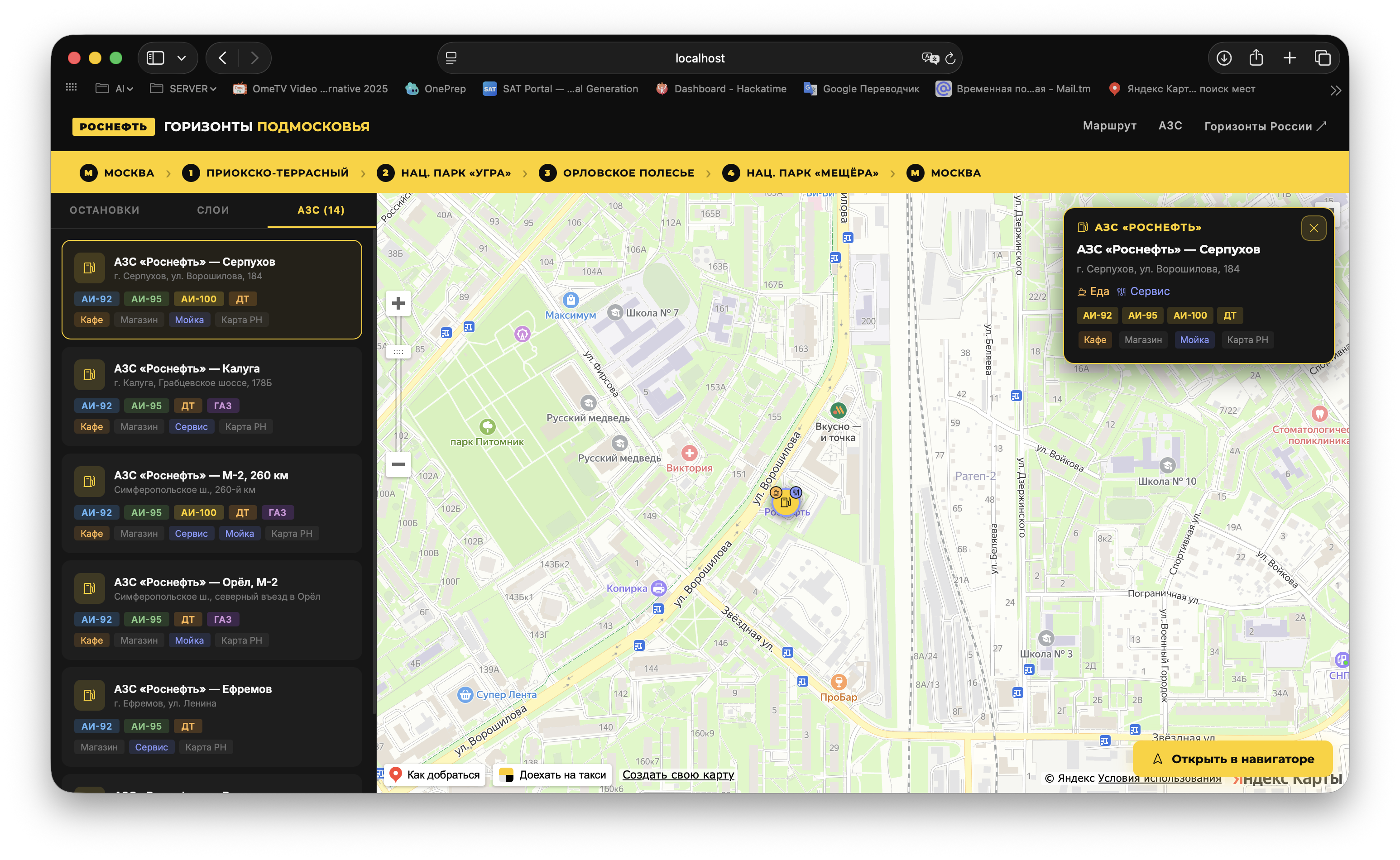Close the АЗС «Роснефть» info popup

point(1313,228)
